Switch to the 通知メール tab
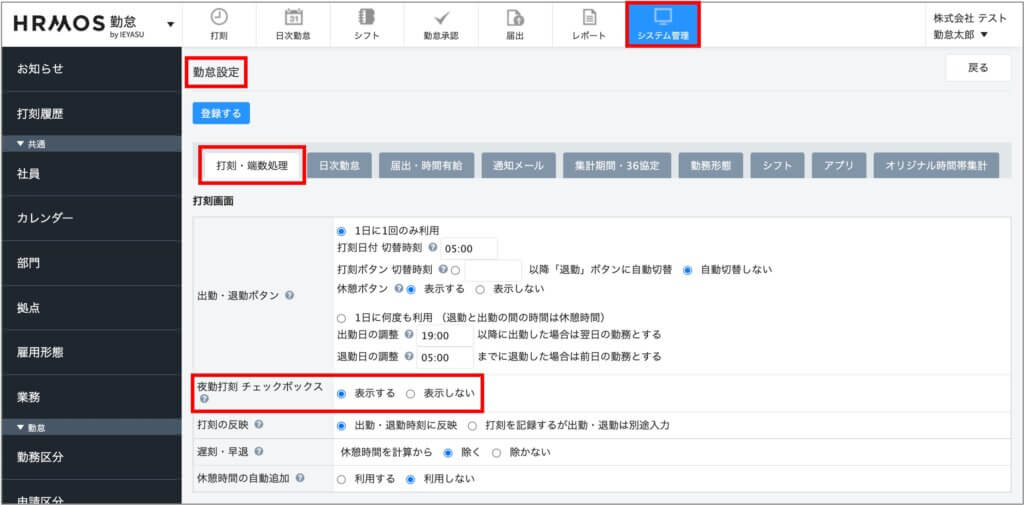The image size is (1024, 505). (517, 166)
